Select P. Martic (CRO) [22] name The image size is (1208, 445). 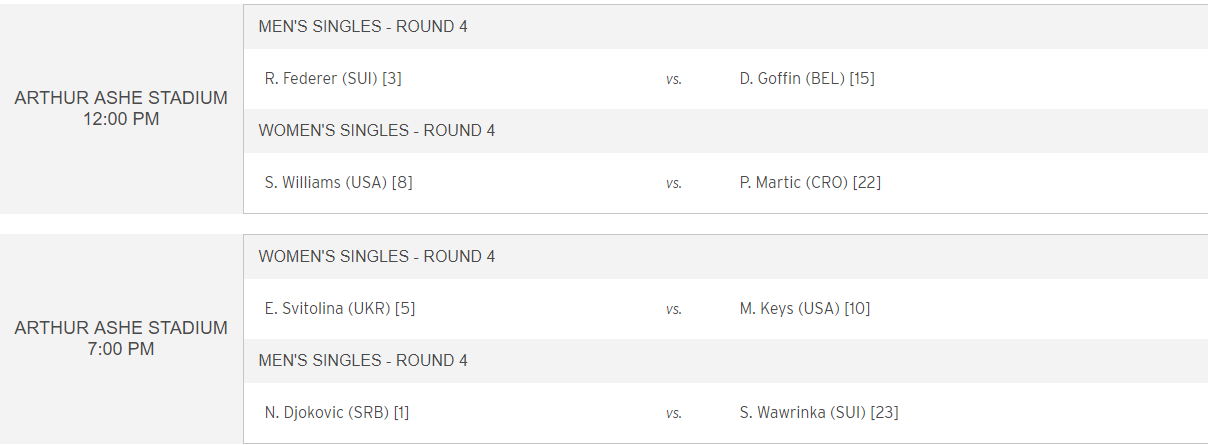(810, 182)
